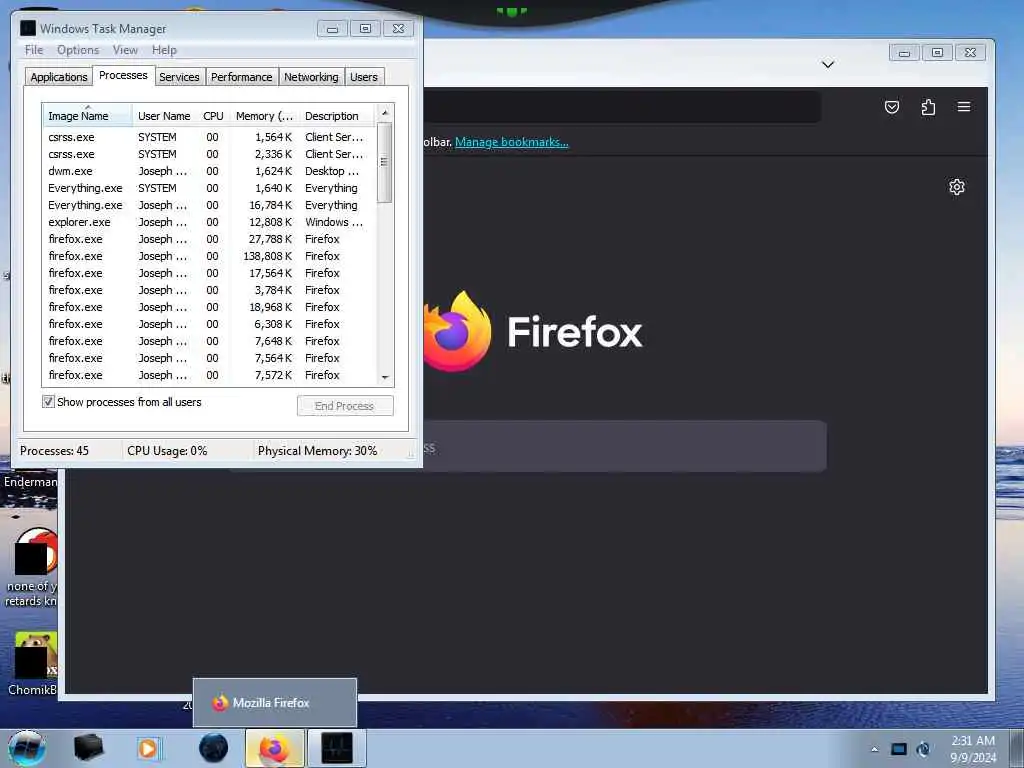Select firefox.exe row using 27,788 K
The width and height of the screenshot is (1024, 768).
(x=209, y=239)
